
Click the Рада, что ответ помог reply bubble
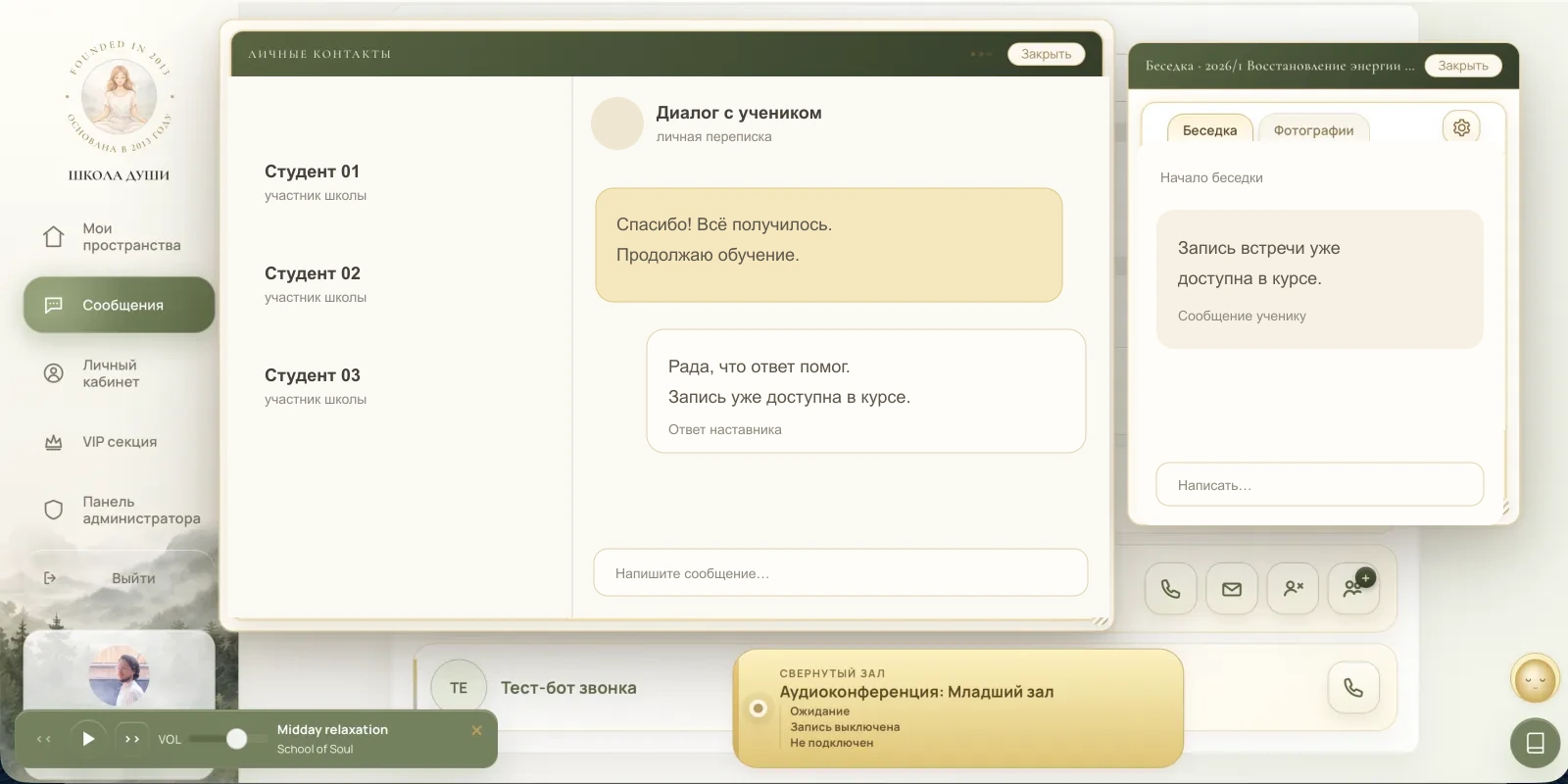(x=866, y=391)
